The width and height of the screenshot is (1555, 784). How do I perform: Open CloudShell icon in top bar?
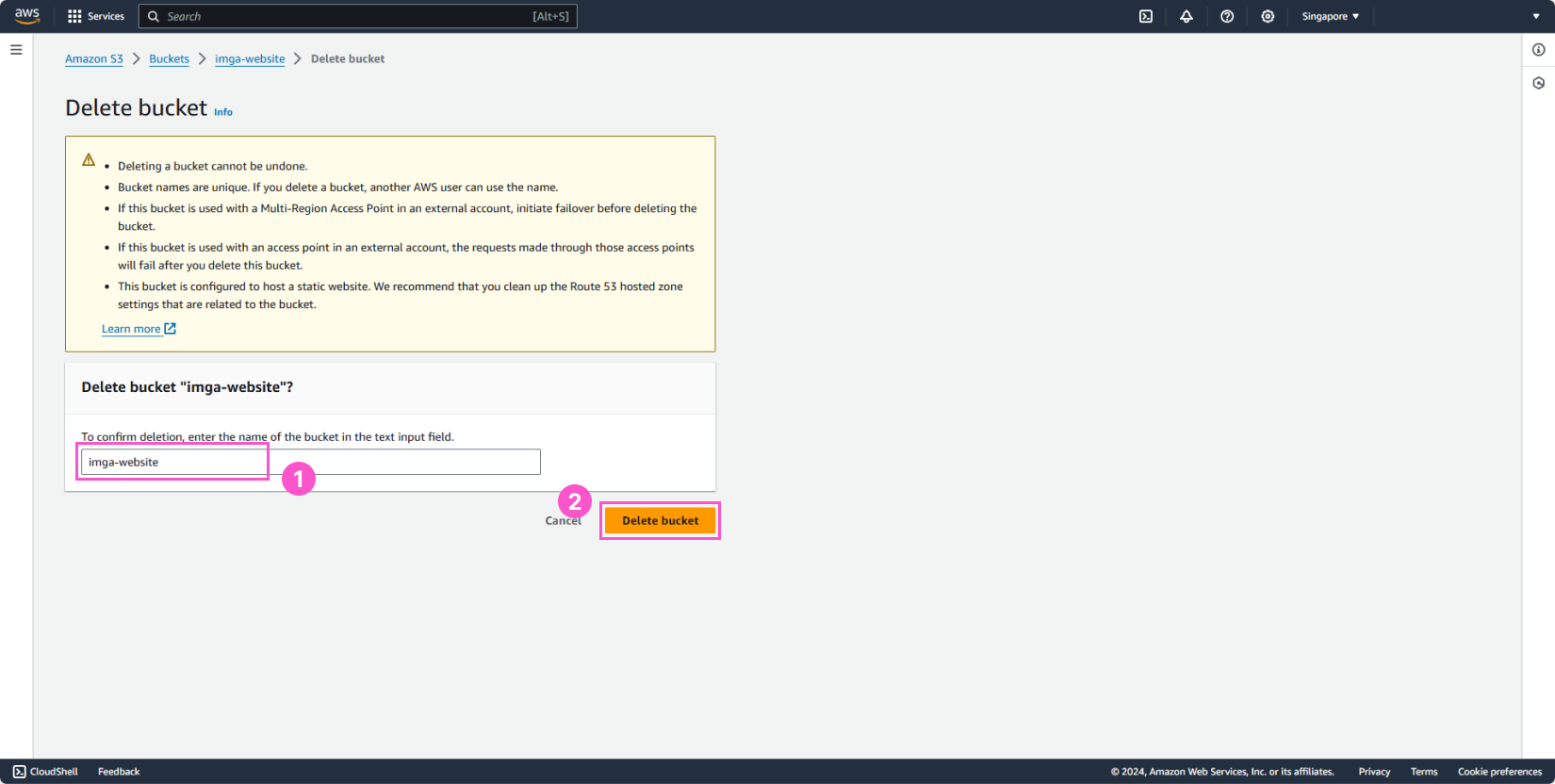tap(1146, 16)
